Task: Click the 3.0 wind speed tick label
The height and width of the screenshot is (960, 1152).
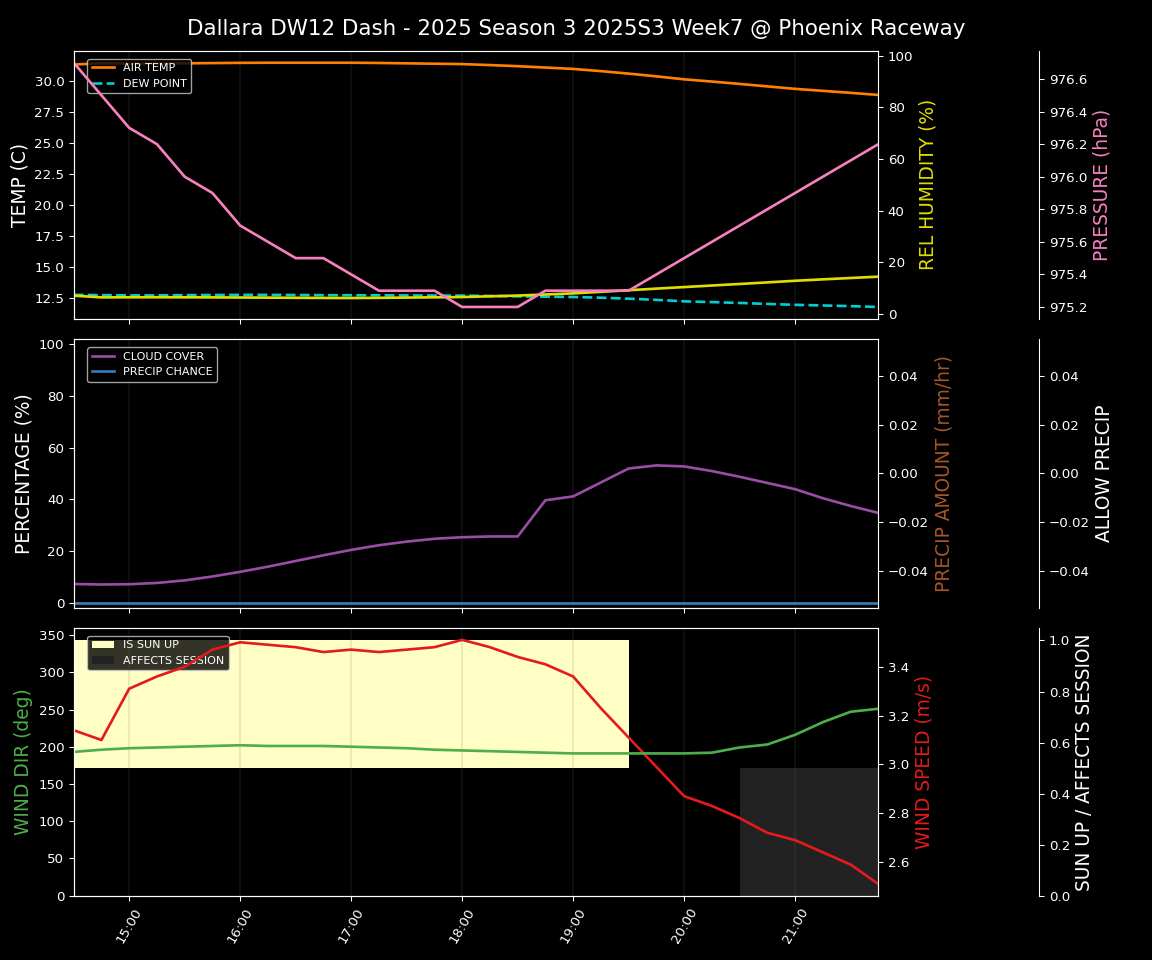Action: coord(898,765)
